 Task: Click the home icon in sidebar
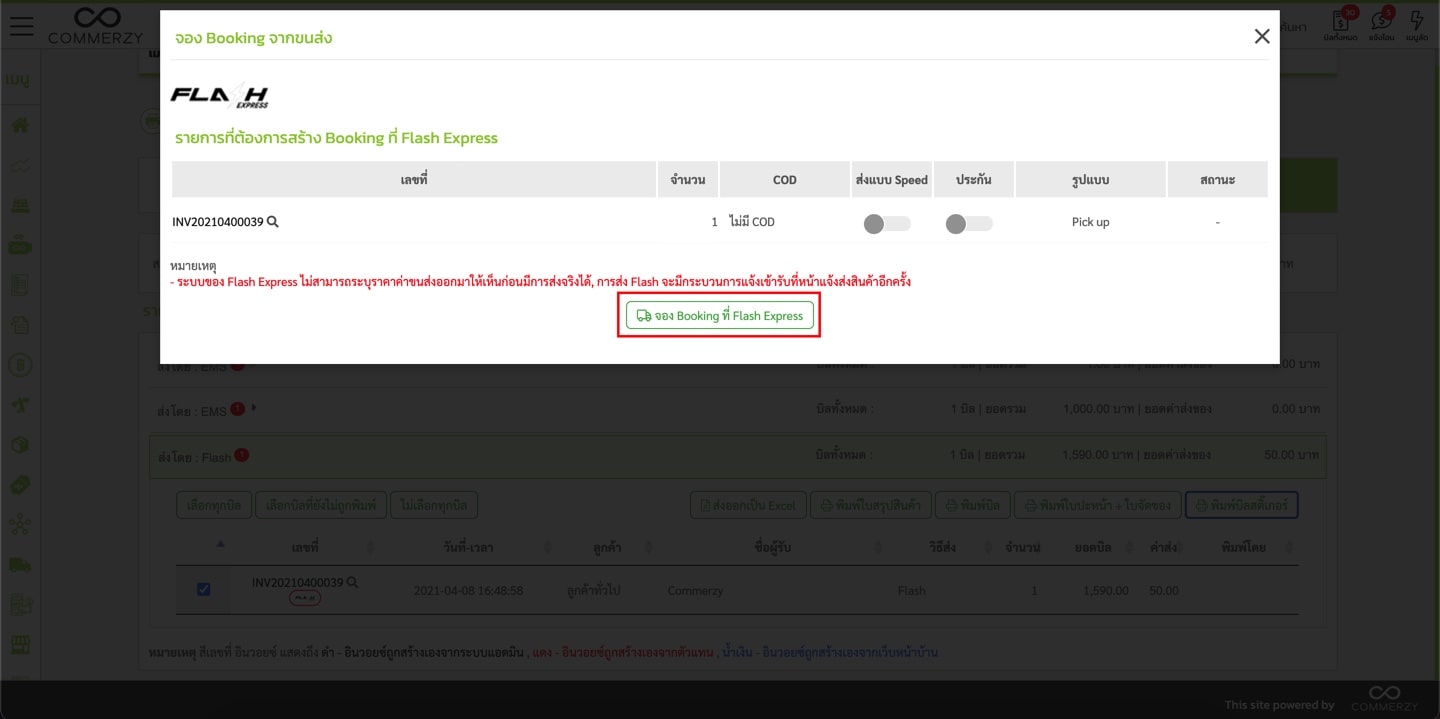20,125
